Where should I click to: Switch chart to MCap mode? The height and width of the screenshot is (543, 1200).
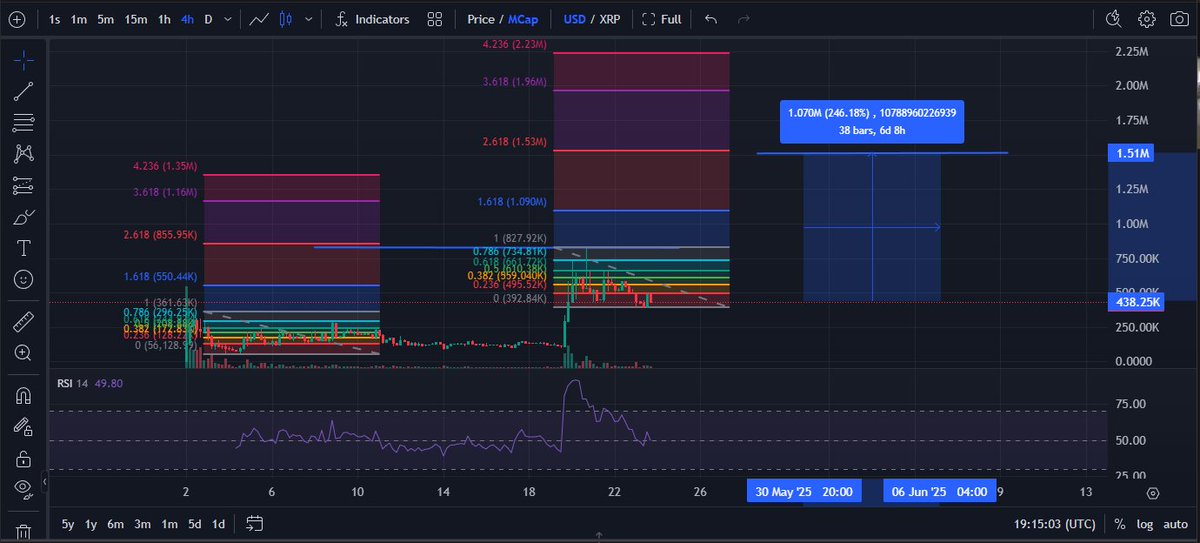tap(525, 19)
